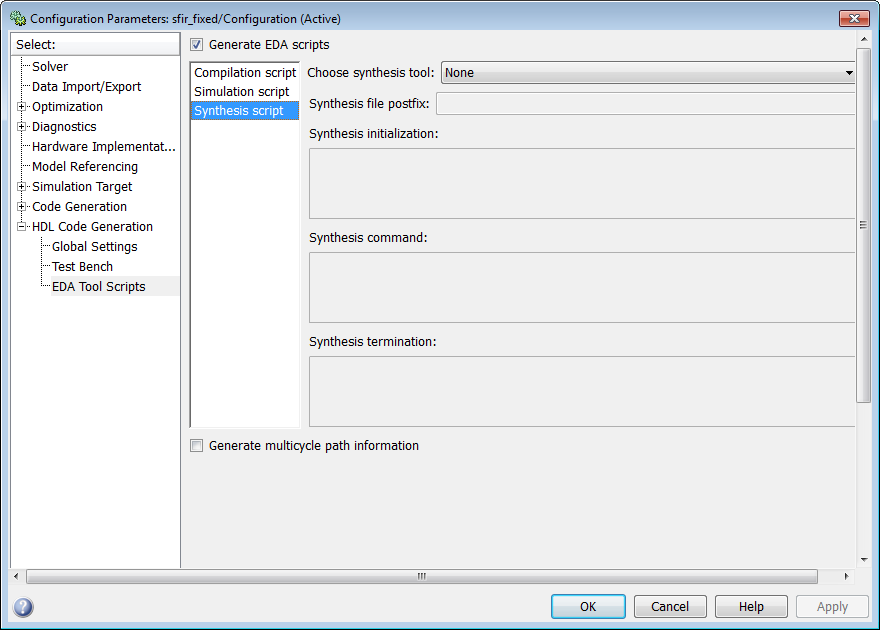Click the horizontal scrollbar thumb
Screen dimensions: 880x630
point(422,576)
